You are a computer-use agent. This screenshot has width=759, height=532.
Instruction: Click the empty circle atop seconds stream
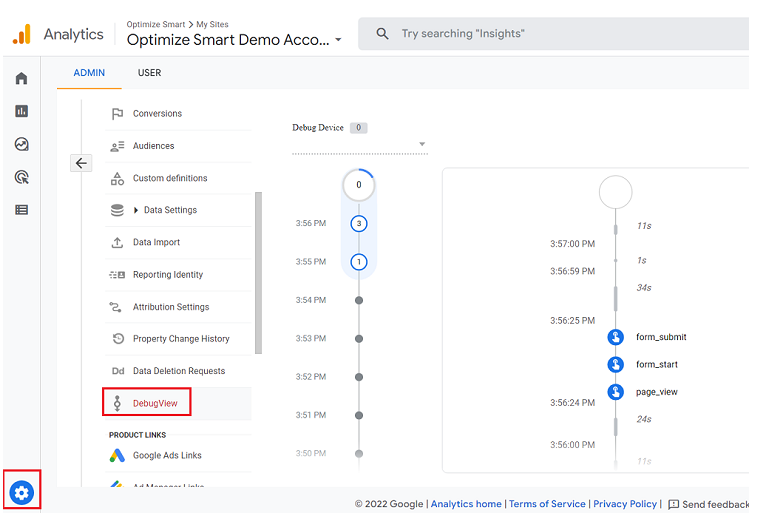point(615,192)
